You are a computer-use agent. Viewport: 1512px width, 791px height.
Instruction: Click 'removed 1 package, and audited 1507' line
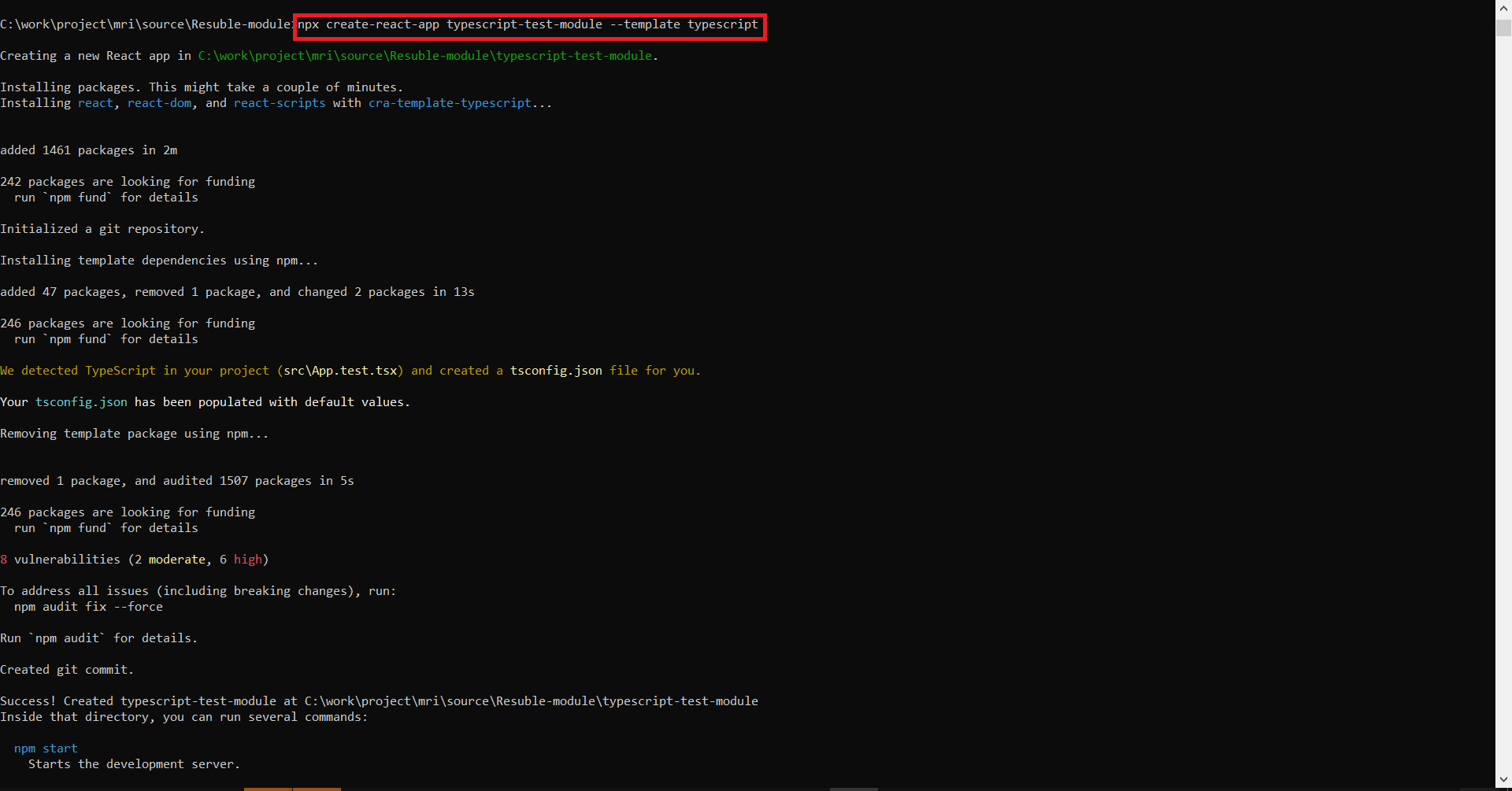pyautogui.click(x=177, y=481)
